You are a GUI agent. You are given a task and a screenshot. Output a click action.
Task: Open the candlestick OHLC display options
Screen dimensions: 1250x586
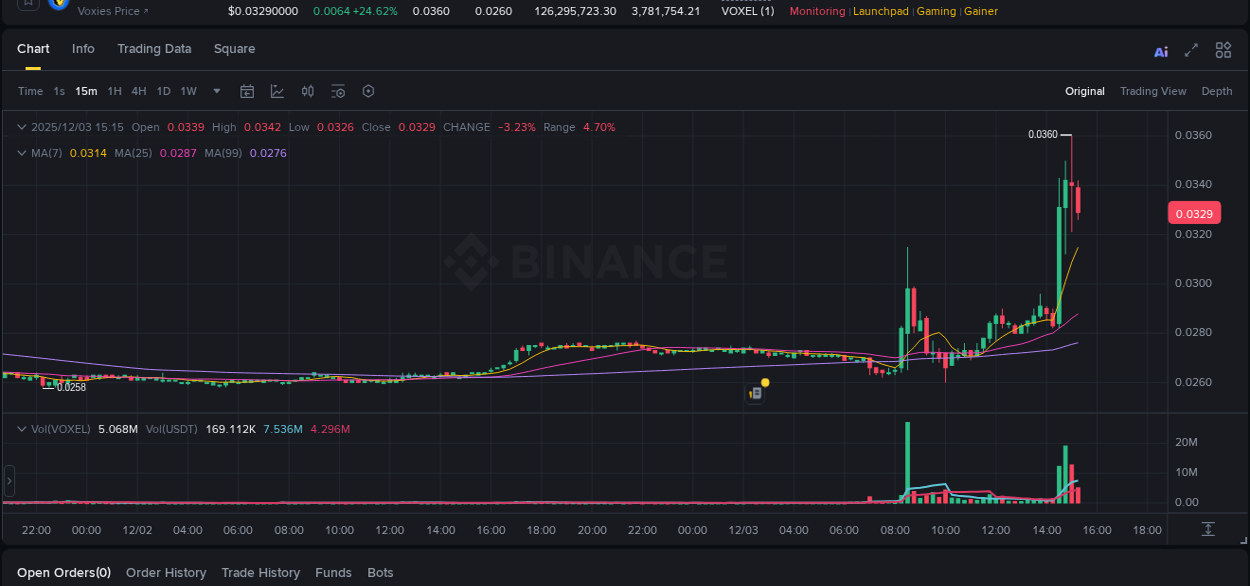(307, 91)
